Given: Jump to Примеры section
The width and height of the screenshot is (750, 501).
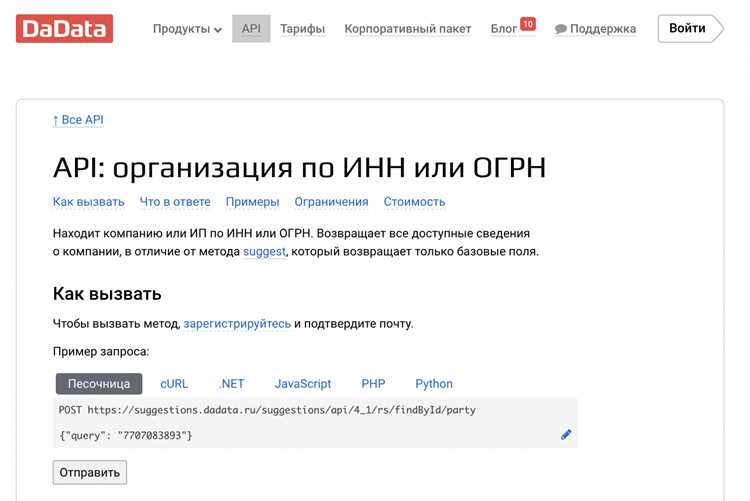Looking at the screenshot, I should click(253, 202).
